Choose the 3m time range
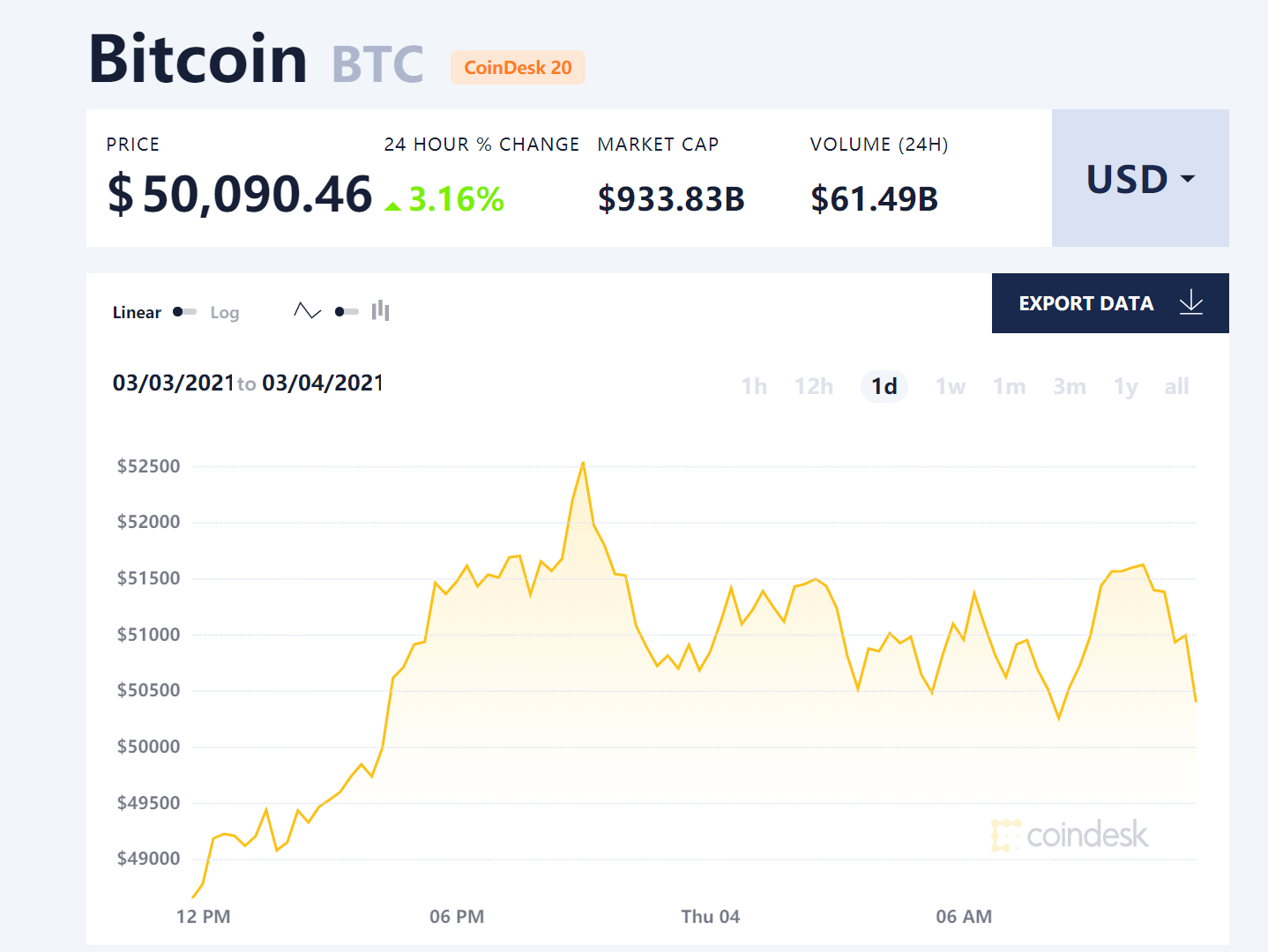The image size is (1268, 952). click(1069, 386)
